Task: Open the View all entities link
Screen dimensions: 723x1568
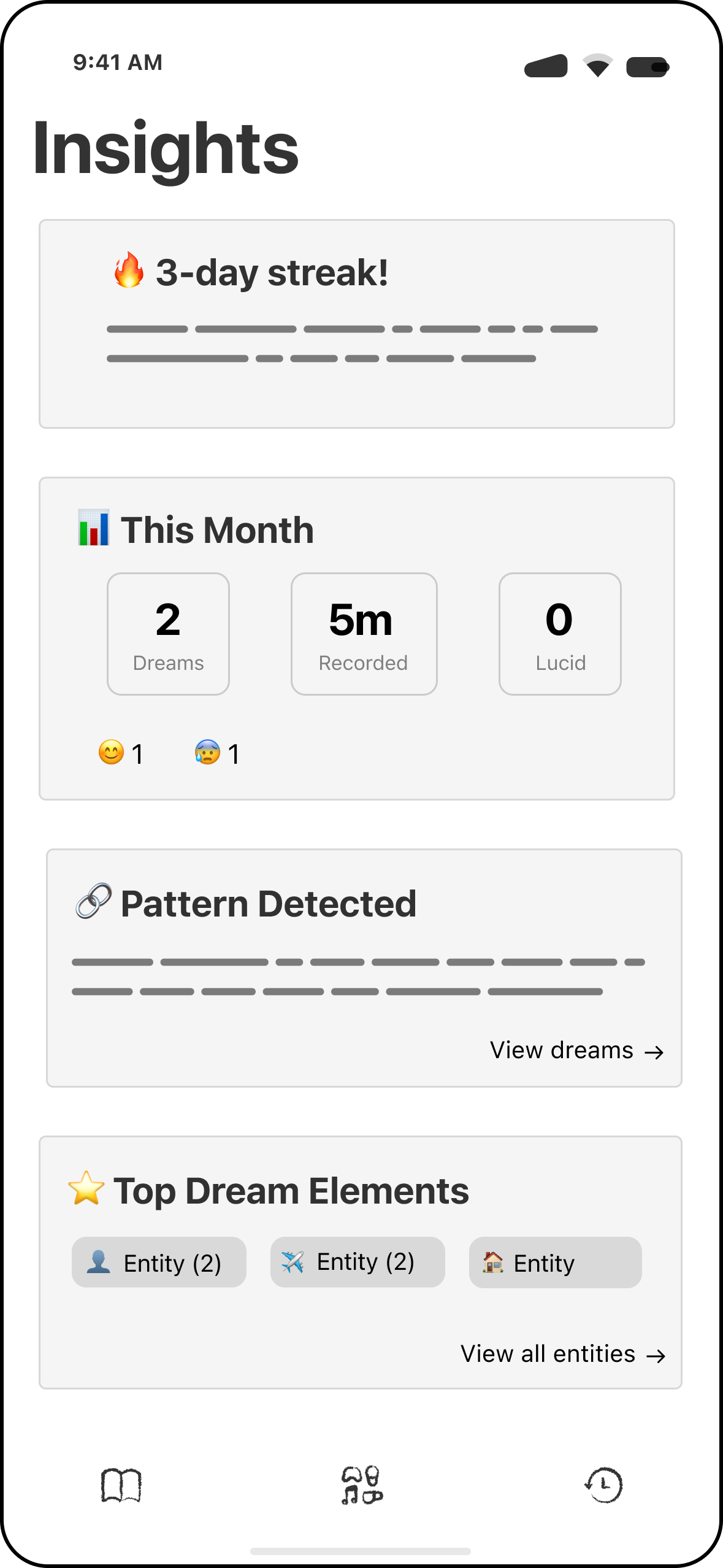Action: (x=549, y=1354)
